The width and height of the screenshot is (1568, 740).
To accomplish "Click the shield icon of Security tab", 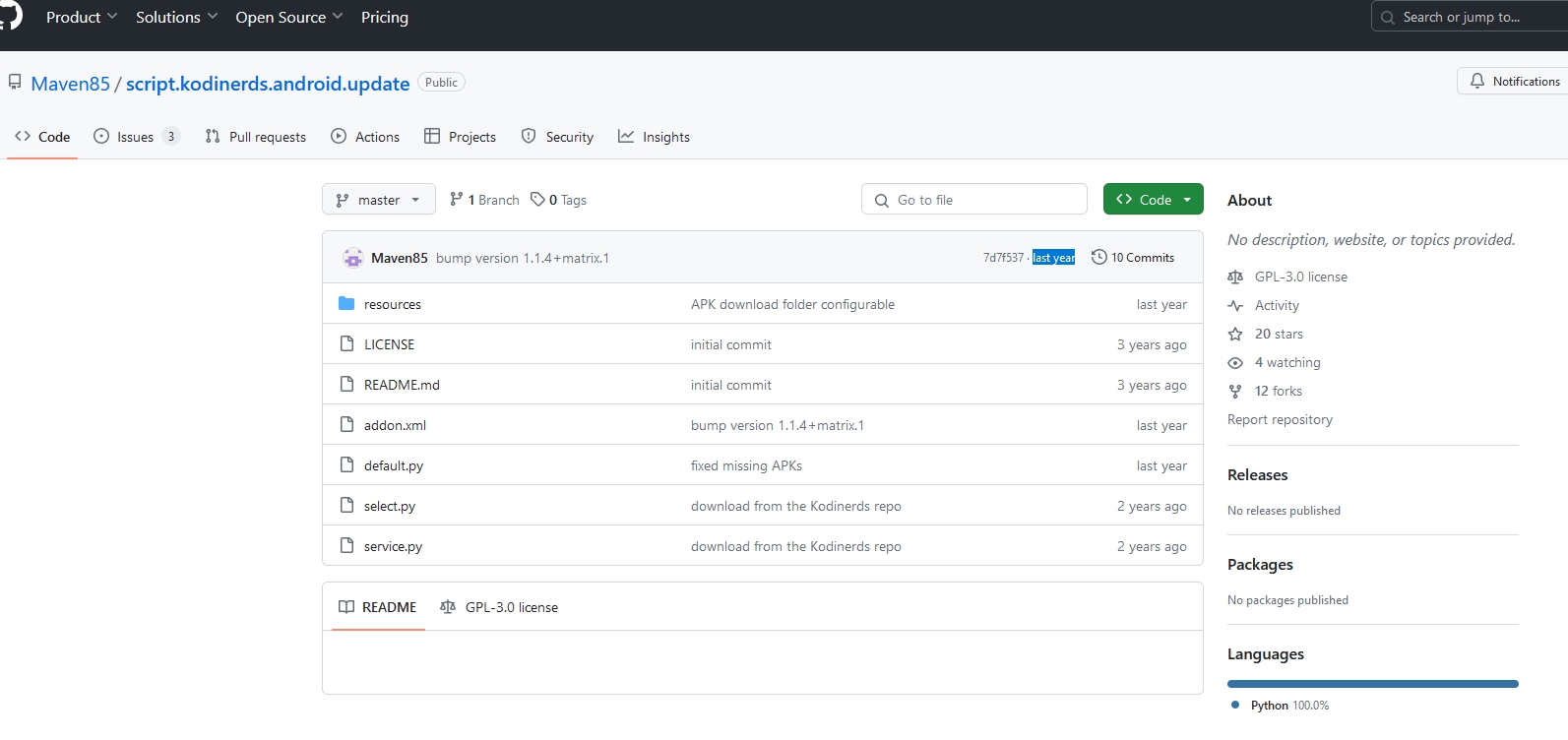I will [x=529, y=136].
